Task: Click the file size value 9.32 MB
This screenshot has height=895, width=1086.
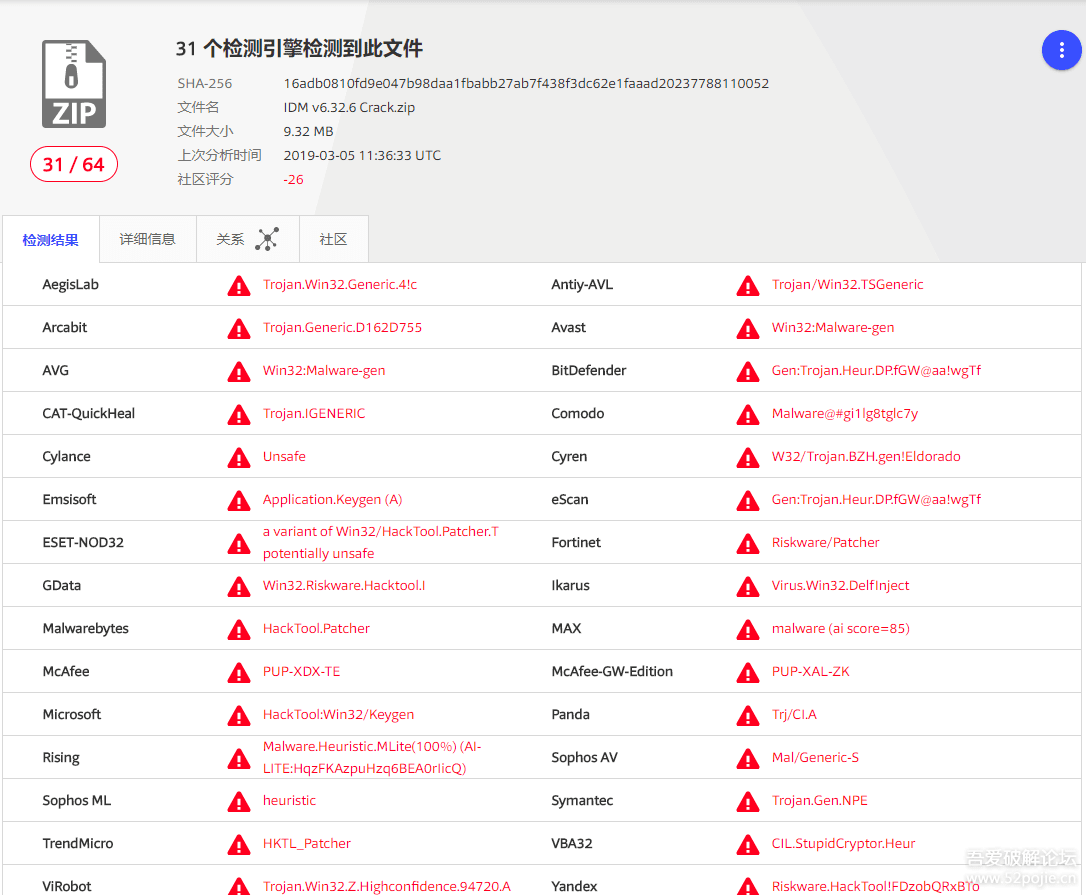Action: [308, 131]
